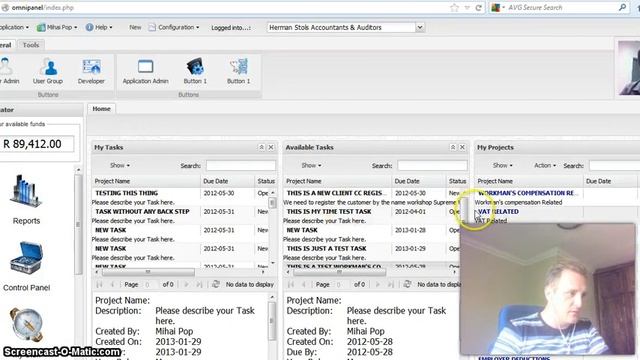
Task: Open the Help dropdown menu
Action: (x=99, y=27)
